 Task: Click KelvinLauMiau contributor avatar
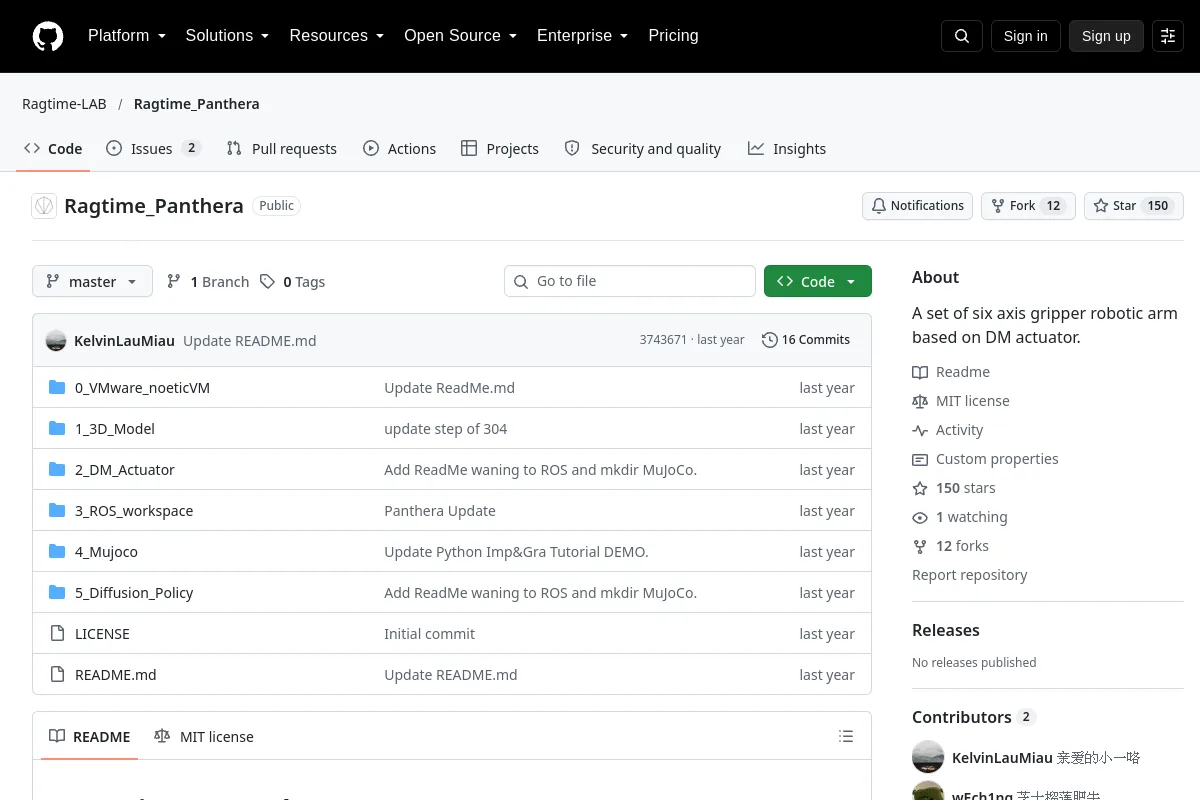(928, 757)
